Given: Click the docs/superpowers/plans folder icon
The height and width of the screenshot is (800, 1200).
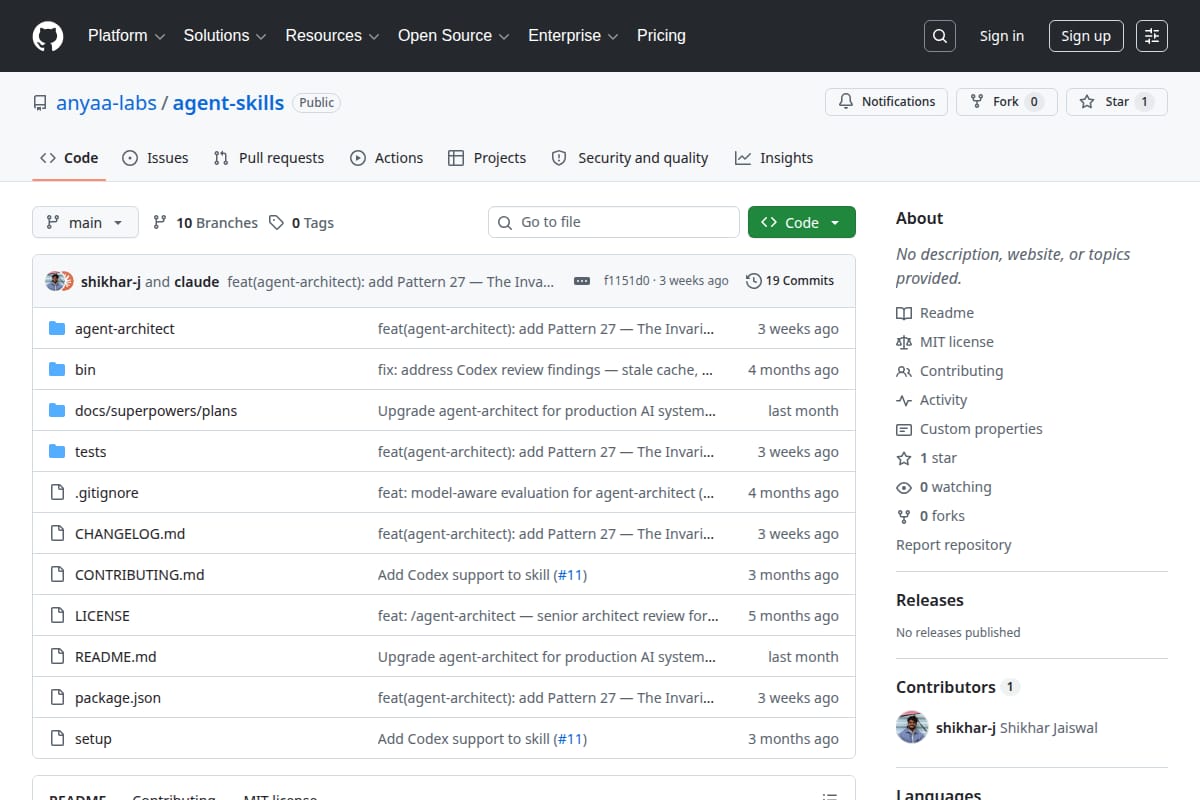Looking at the screenshot, I should click(57, 411).
